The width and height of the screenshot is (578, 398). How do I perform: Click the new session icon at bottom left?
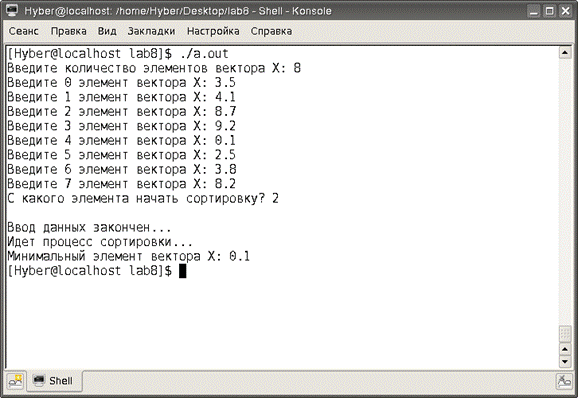point(15,381)
